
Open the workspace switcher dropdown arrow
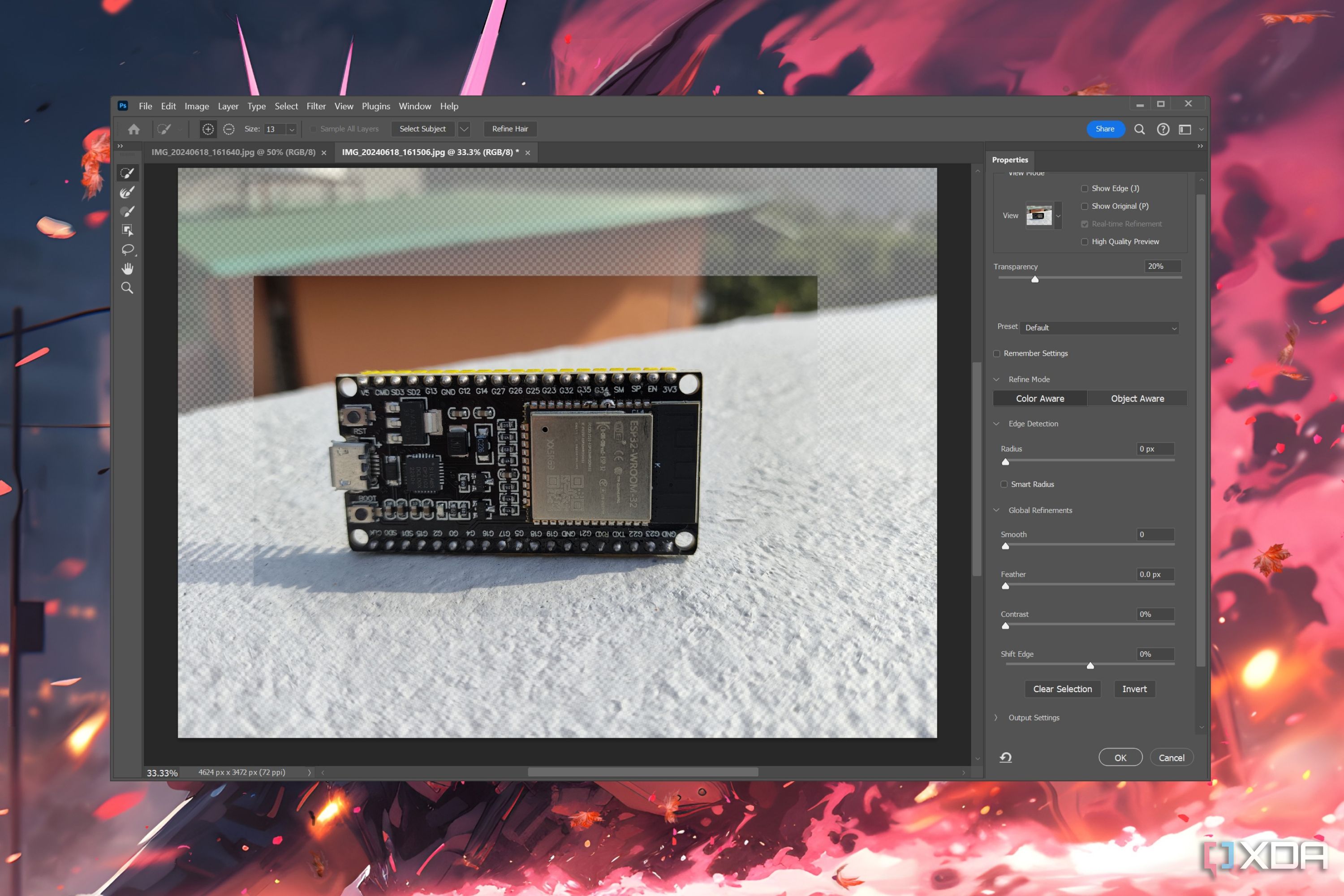point(1201,129)
